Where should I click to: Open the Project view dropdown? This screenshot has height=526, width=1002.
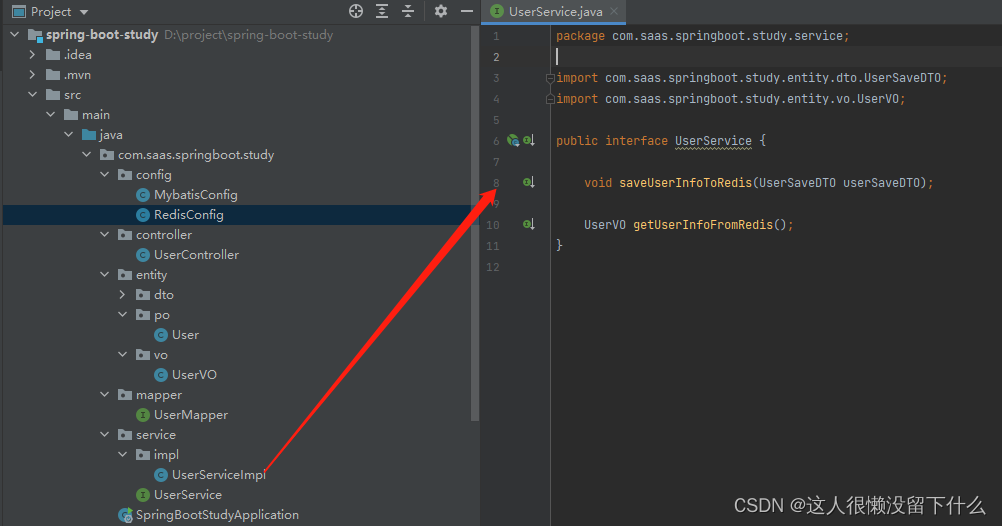pyautogui.click(x=84, y=12)
